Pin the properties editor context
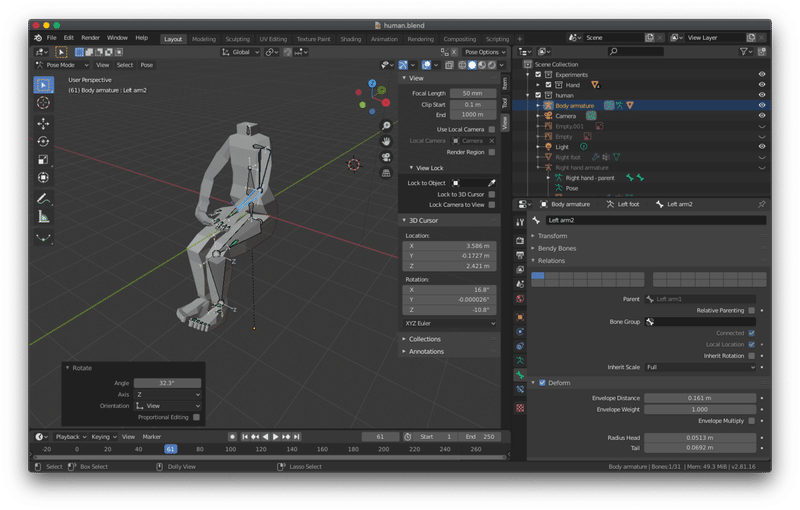The width and height of the screenshot is (800, 510). point(762,204)
